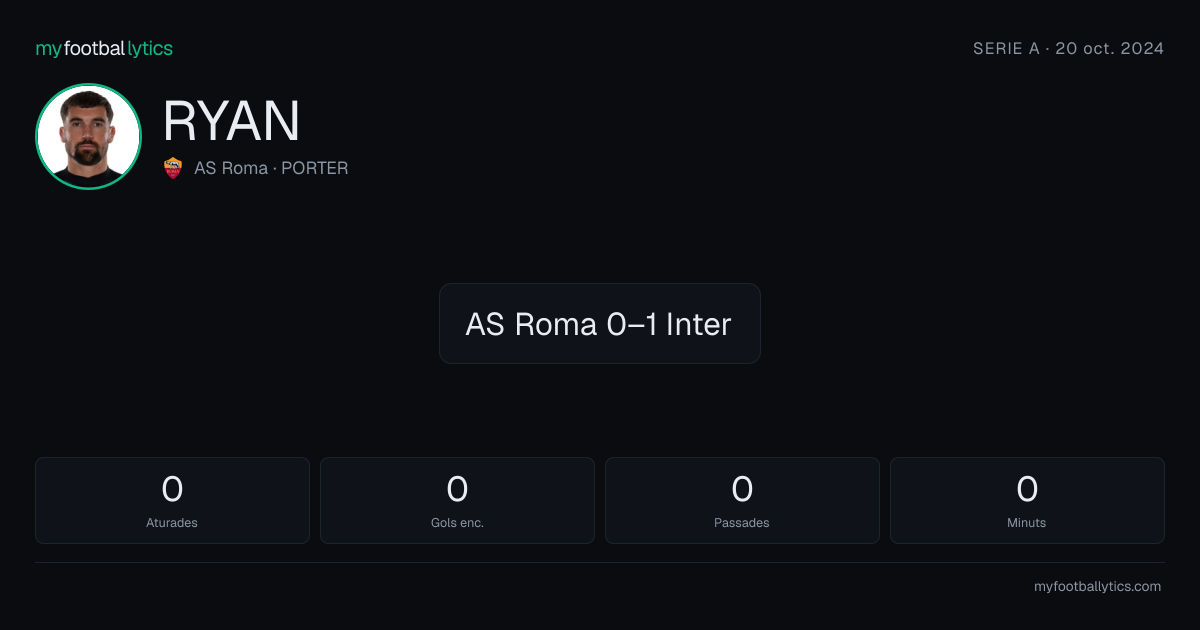Click the Gols enc. label text
This screenshot has width=1200, height=630.
point(457,523)
